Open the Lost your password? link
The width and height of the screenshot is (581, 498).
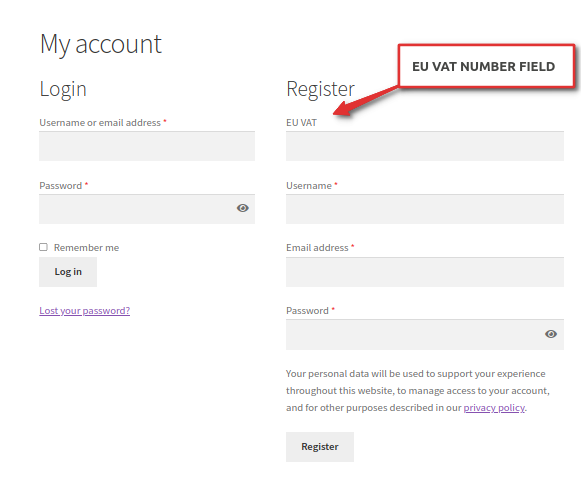84,311
